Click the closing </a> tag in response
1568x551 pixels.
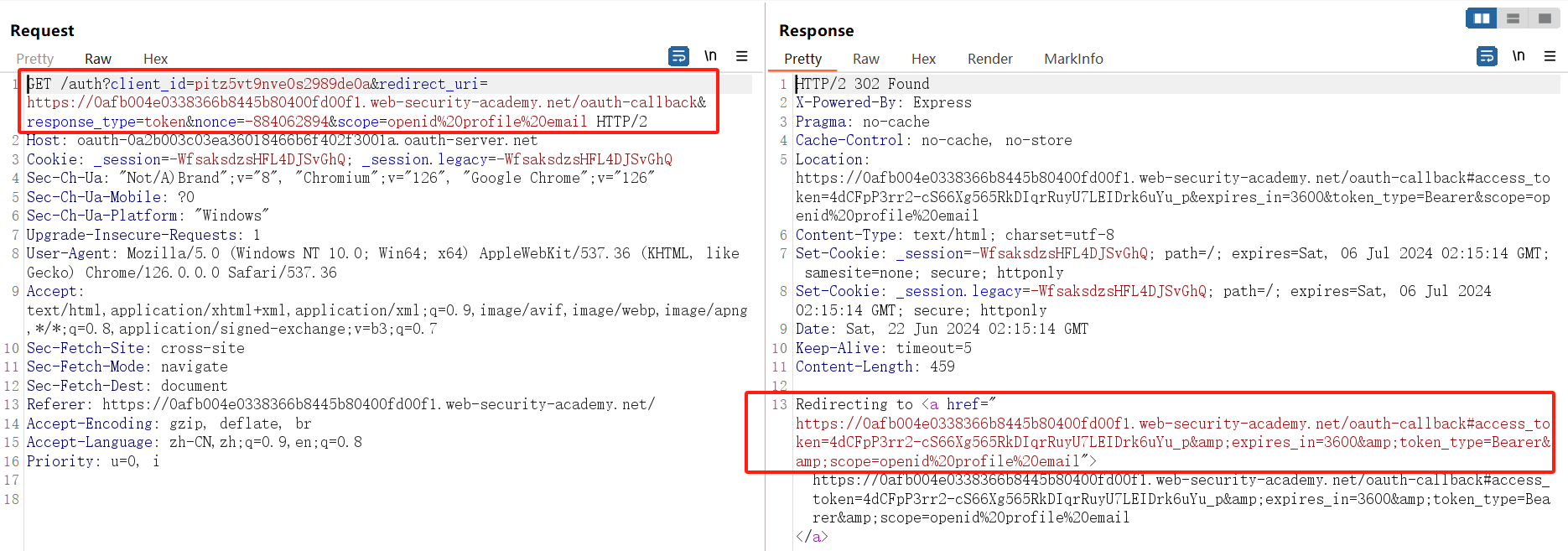(x=812, y=537)
